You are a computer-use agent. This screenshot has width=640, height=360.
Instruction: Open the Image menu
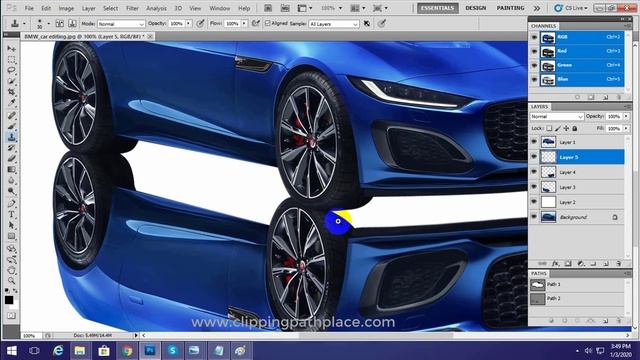66,8
